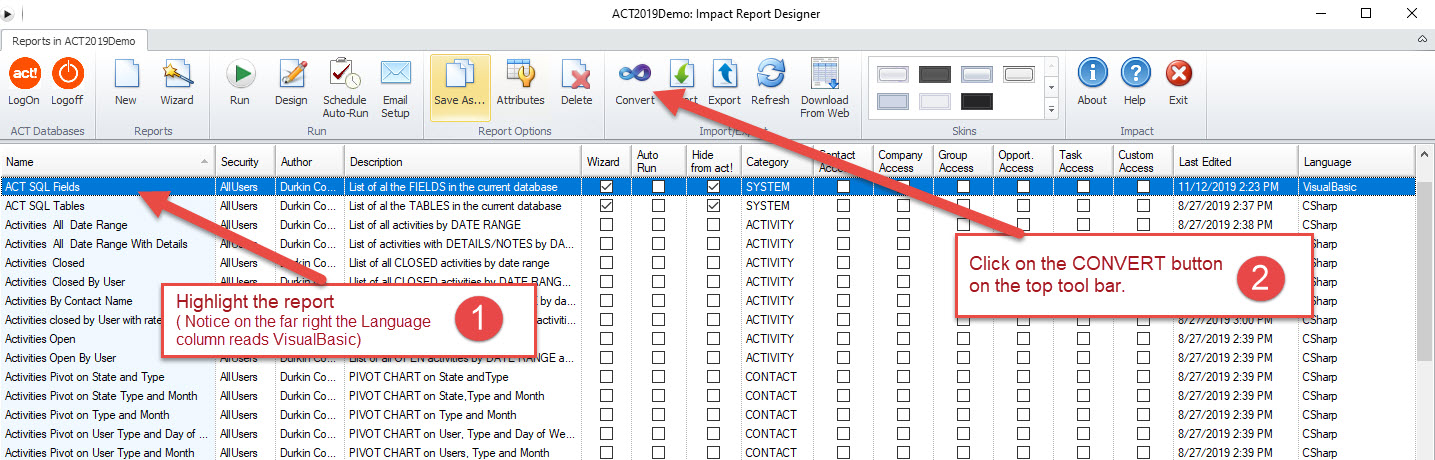1435x460 pixels.
Task: Click Download From Web
Action: (825, 88)
